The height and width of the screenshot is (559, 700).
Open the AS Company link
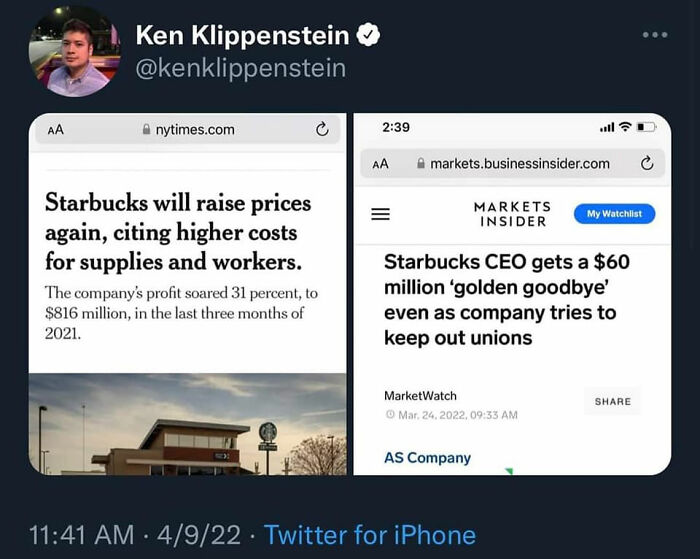point(427,457)
